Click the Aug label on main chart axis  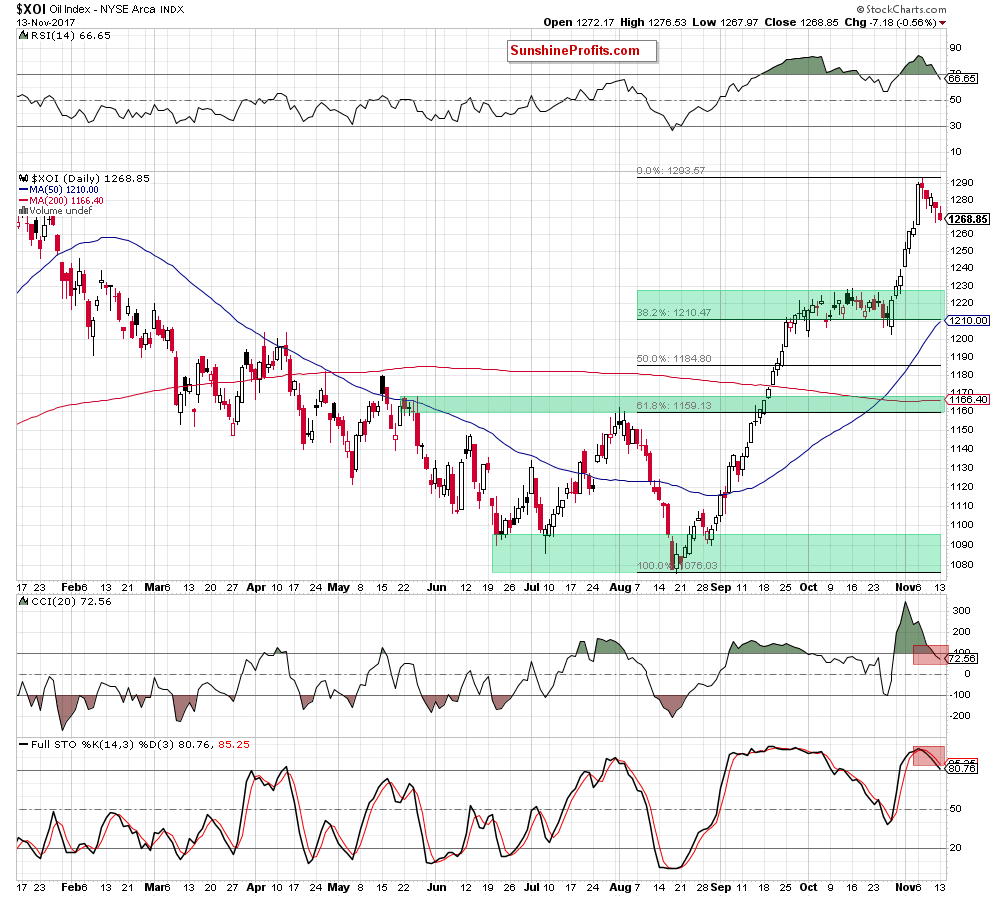pyautogui.click(x=620, y=587)
